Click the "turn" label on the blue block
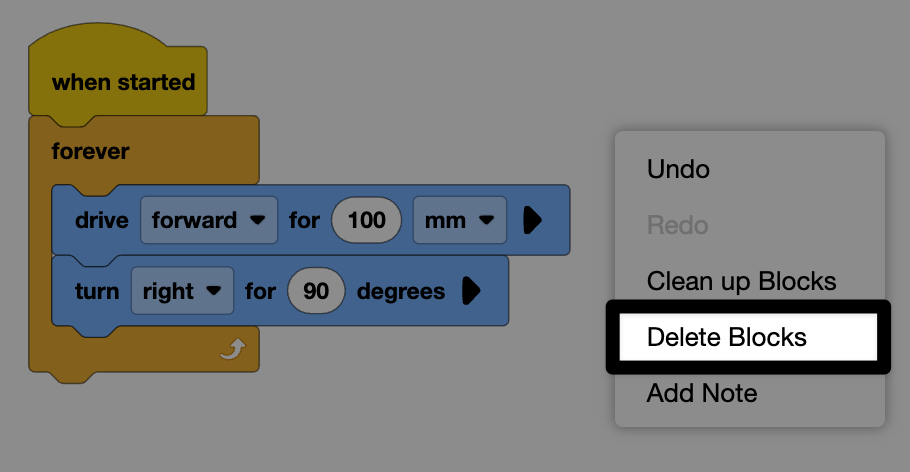Screen dimensions: 910x472 [97, 291]
